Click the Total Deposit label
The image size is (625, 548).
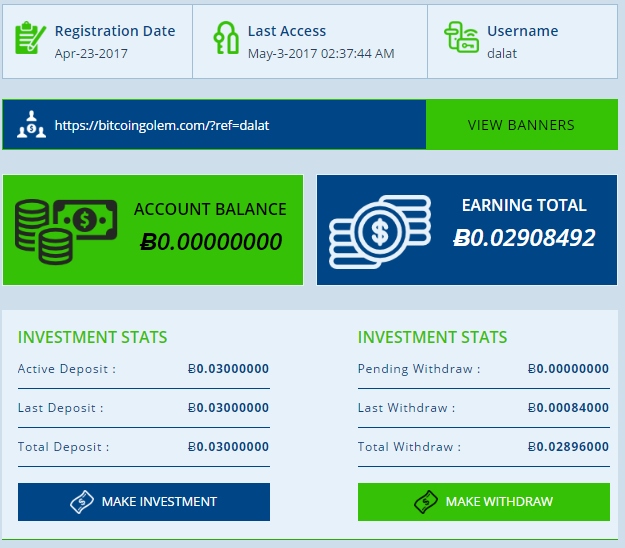tap(63, 447)
